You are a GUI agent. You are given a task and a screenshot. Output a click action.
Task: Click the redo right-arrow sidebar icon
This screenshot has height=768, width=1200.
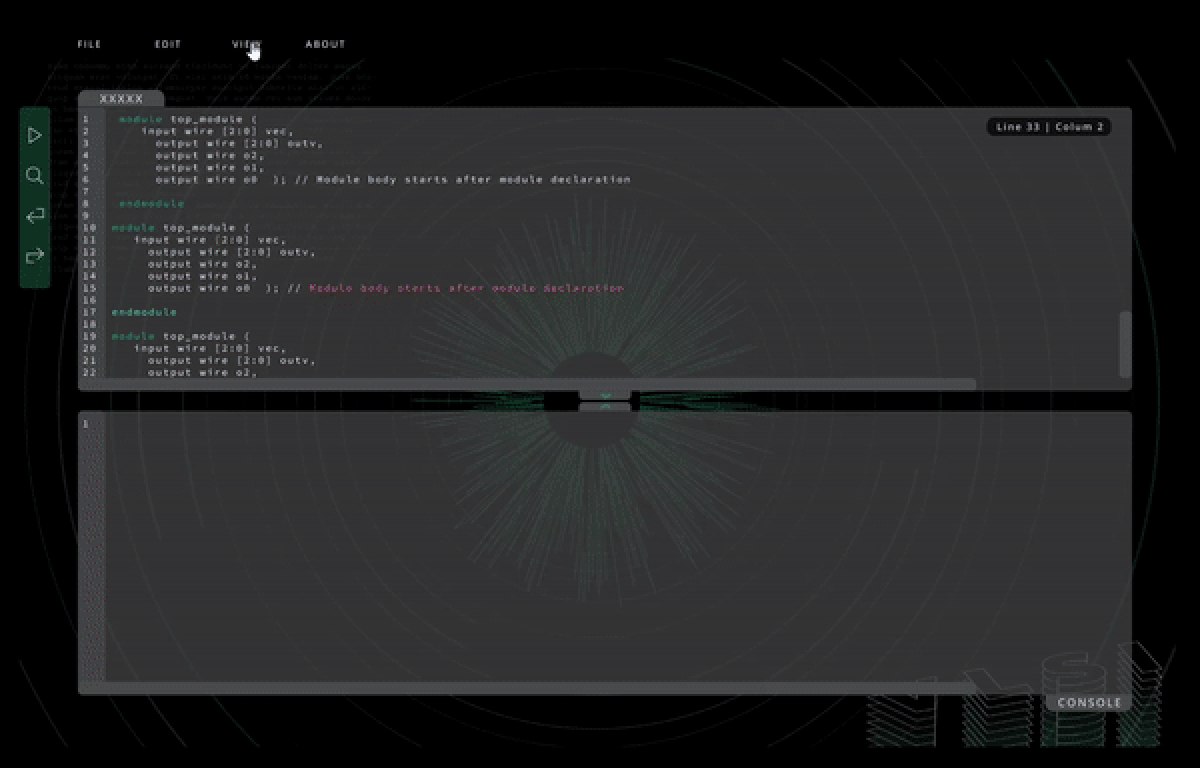pos(34,256)
